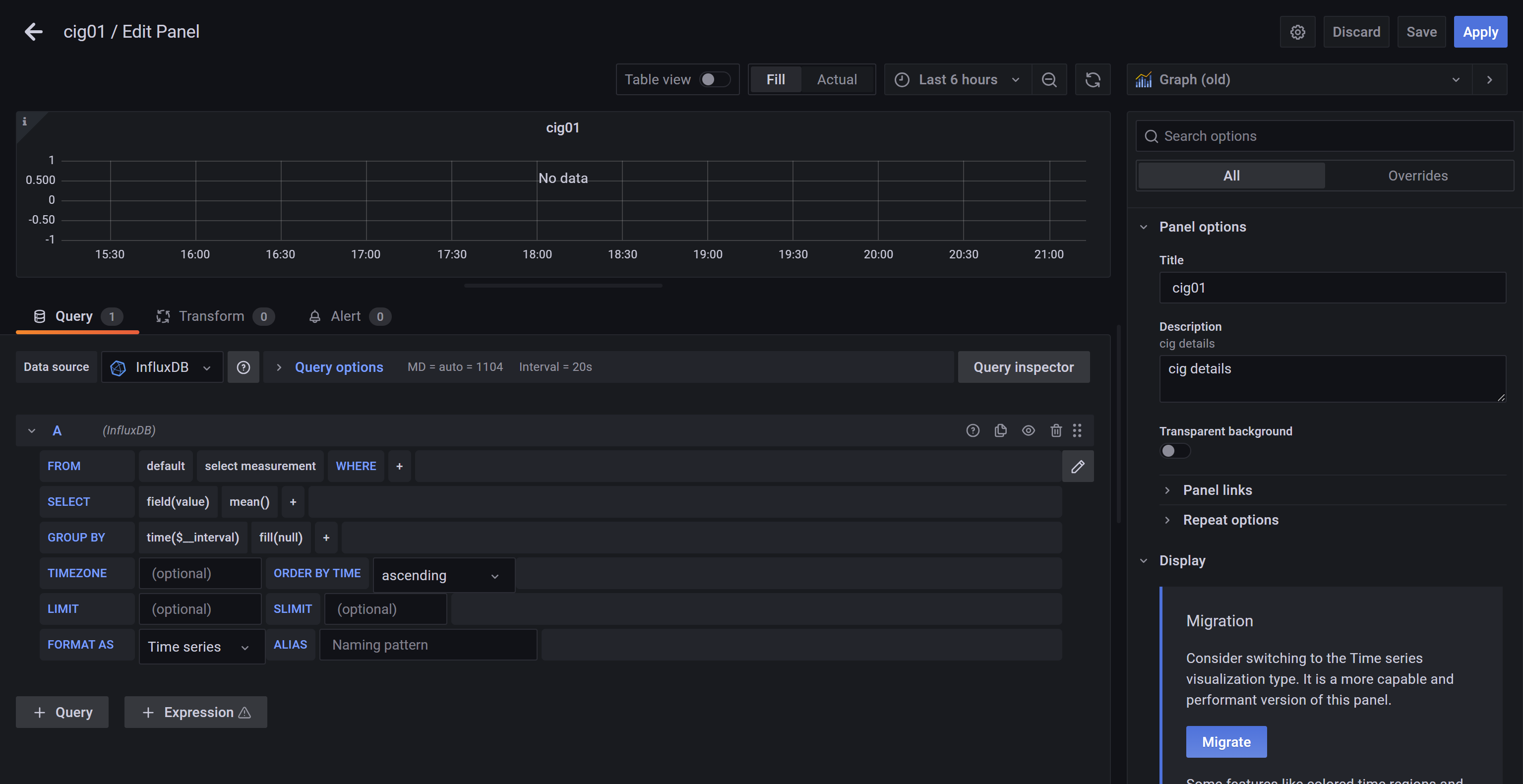Go back using the arrow icon
Viewport: 1523px width, 784px height.
[34, 31]
